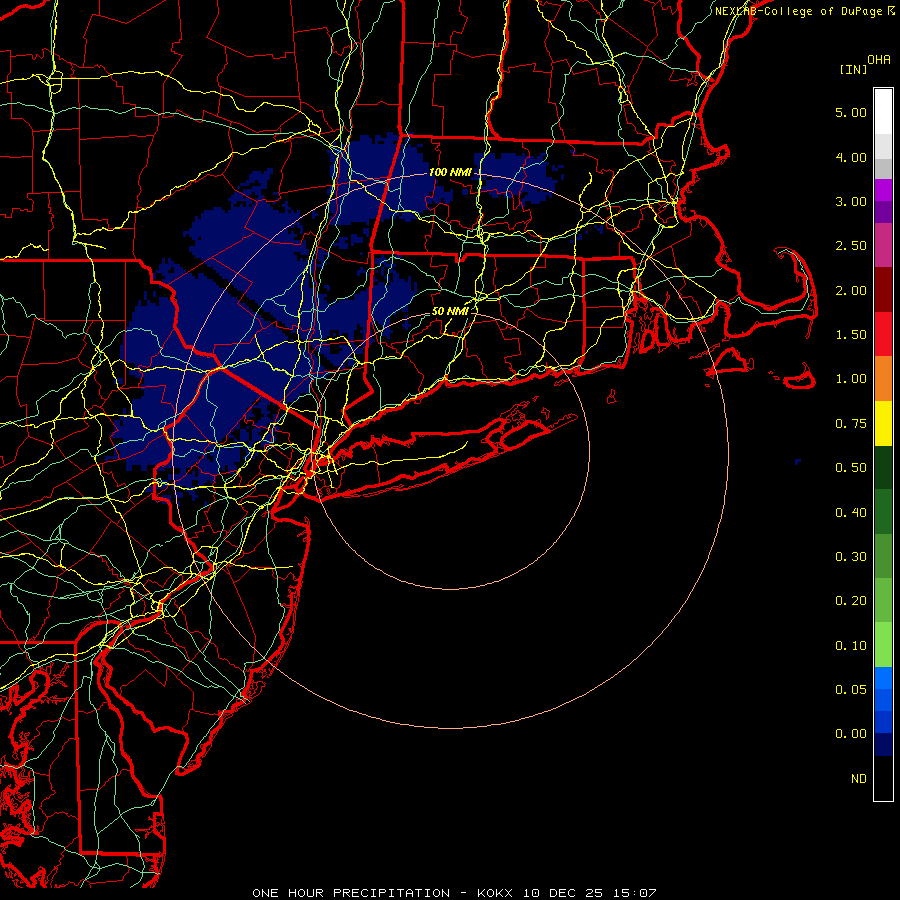Click the "0.20" legend value

851,601
